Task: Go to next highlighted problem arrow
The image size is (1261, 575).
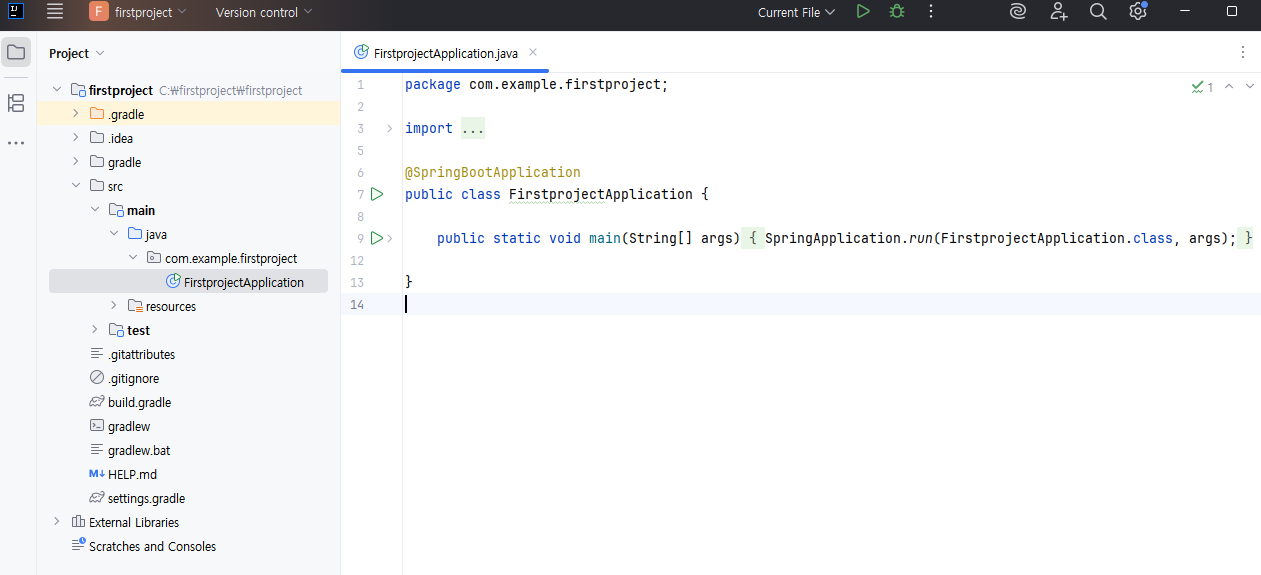Action: pos(1249,87)
